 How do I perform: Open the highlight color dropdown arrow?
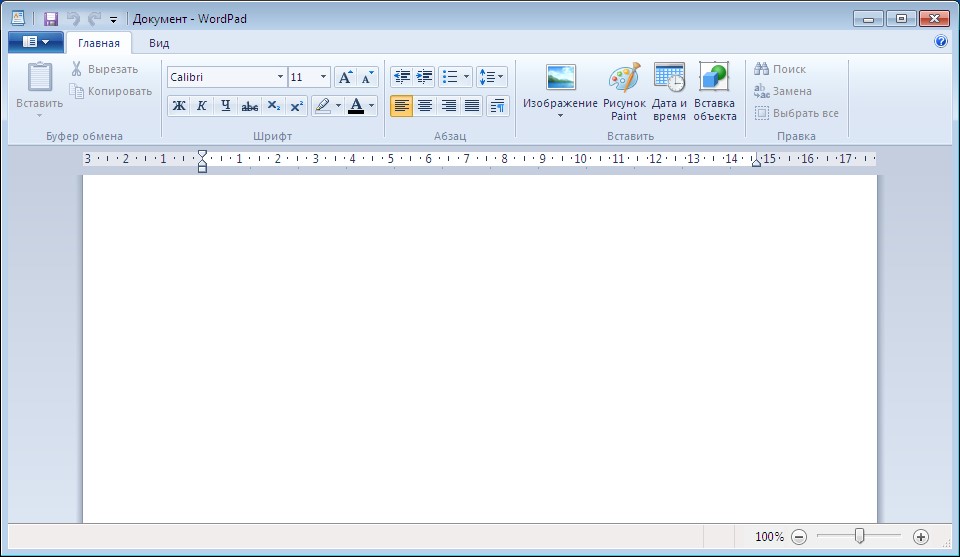(x=339, y=106)
